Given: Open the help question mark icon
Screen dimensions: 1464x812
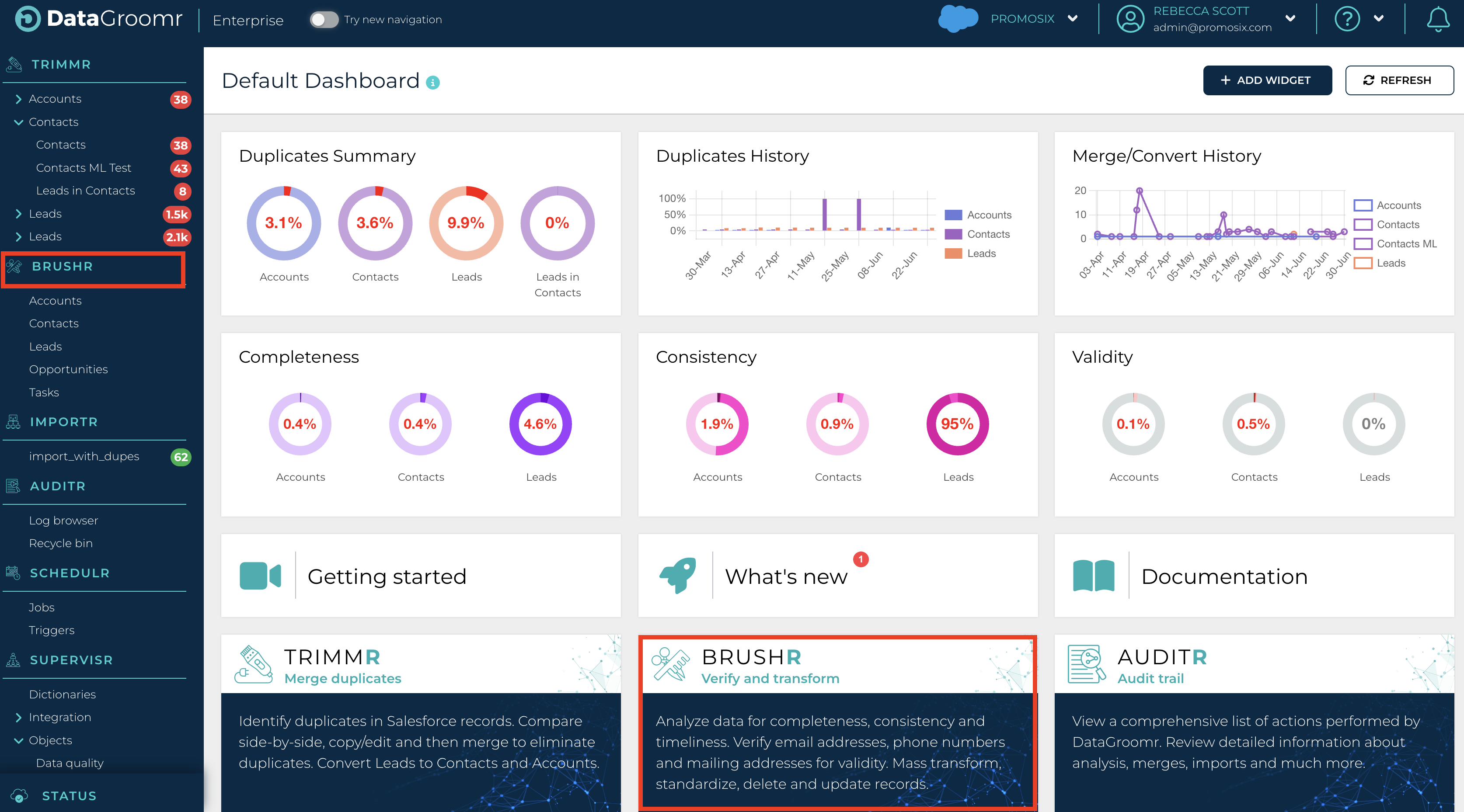Looking at the screenshot, I should tap(1346, 19).
